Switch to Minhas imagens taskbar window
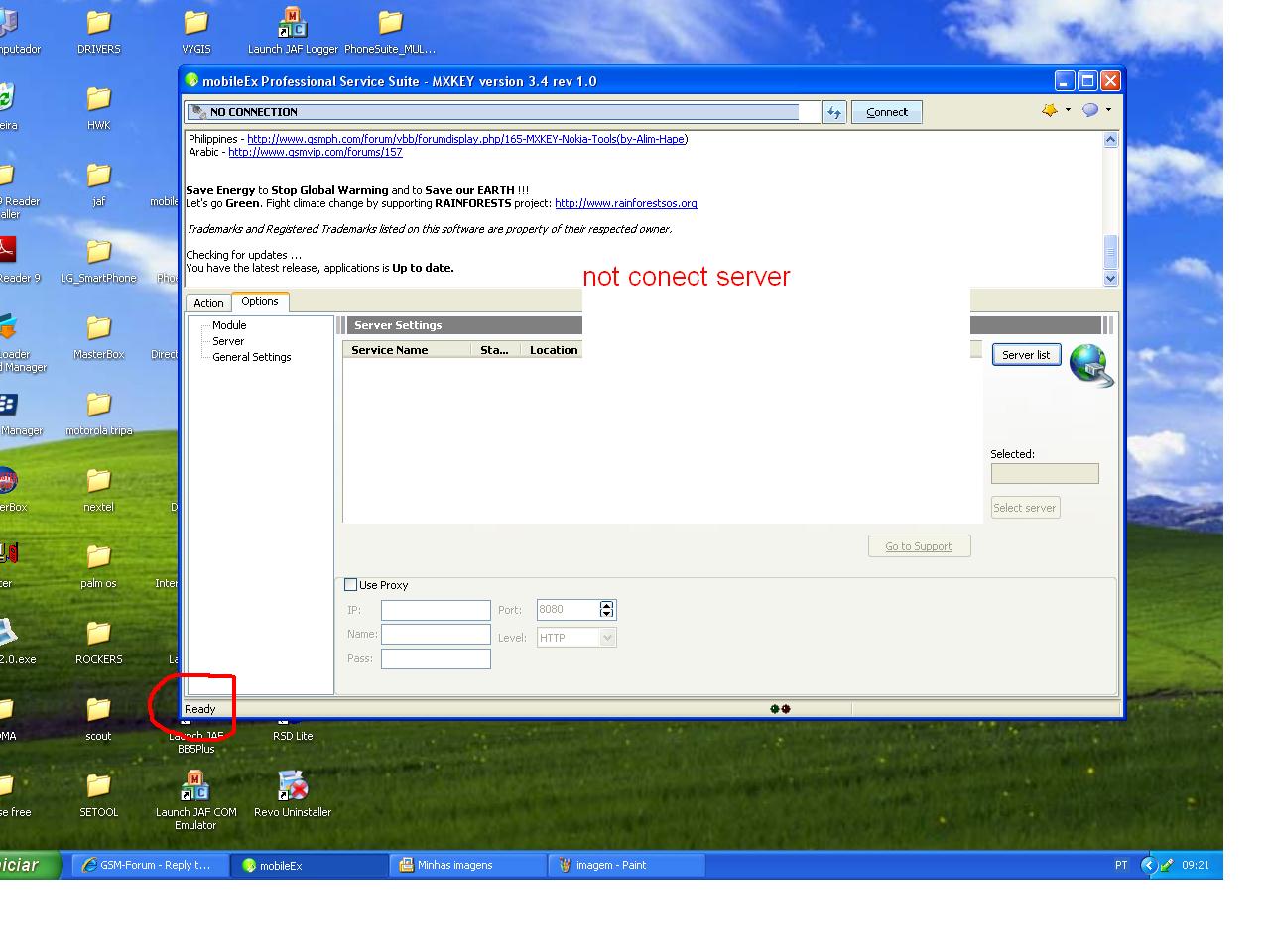 pyautogui.click(x=468, y=865)
